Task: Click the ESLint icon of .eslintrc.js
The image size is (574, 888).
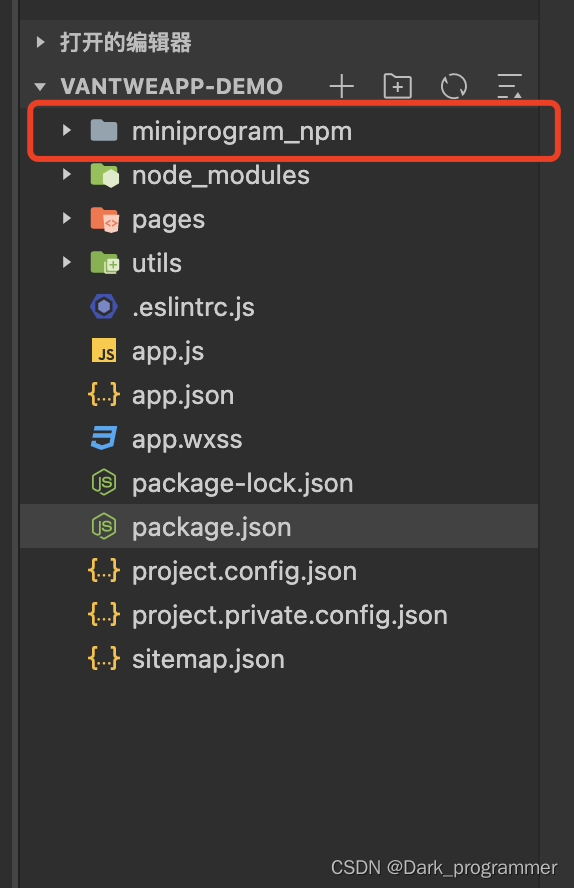Action: 104,307
